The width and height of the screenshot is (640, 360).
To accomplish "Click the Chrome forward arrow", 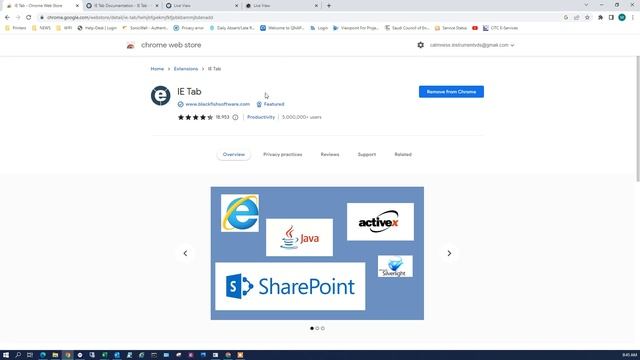I will [x=18, y=18].
